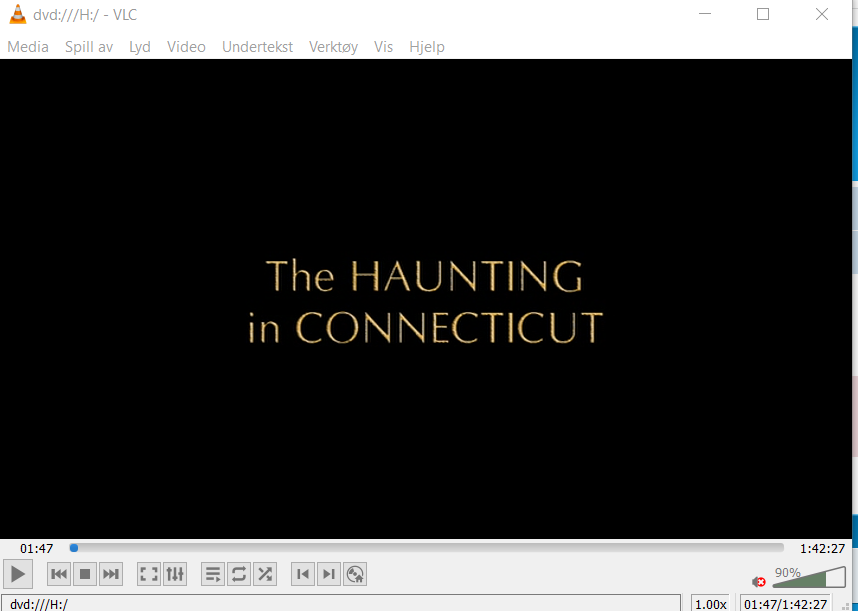The image size is (858, 611).
Task: Jump to previous DVD chapter icon
Action: coord(303,574)
